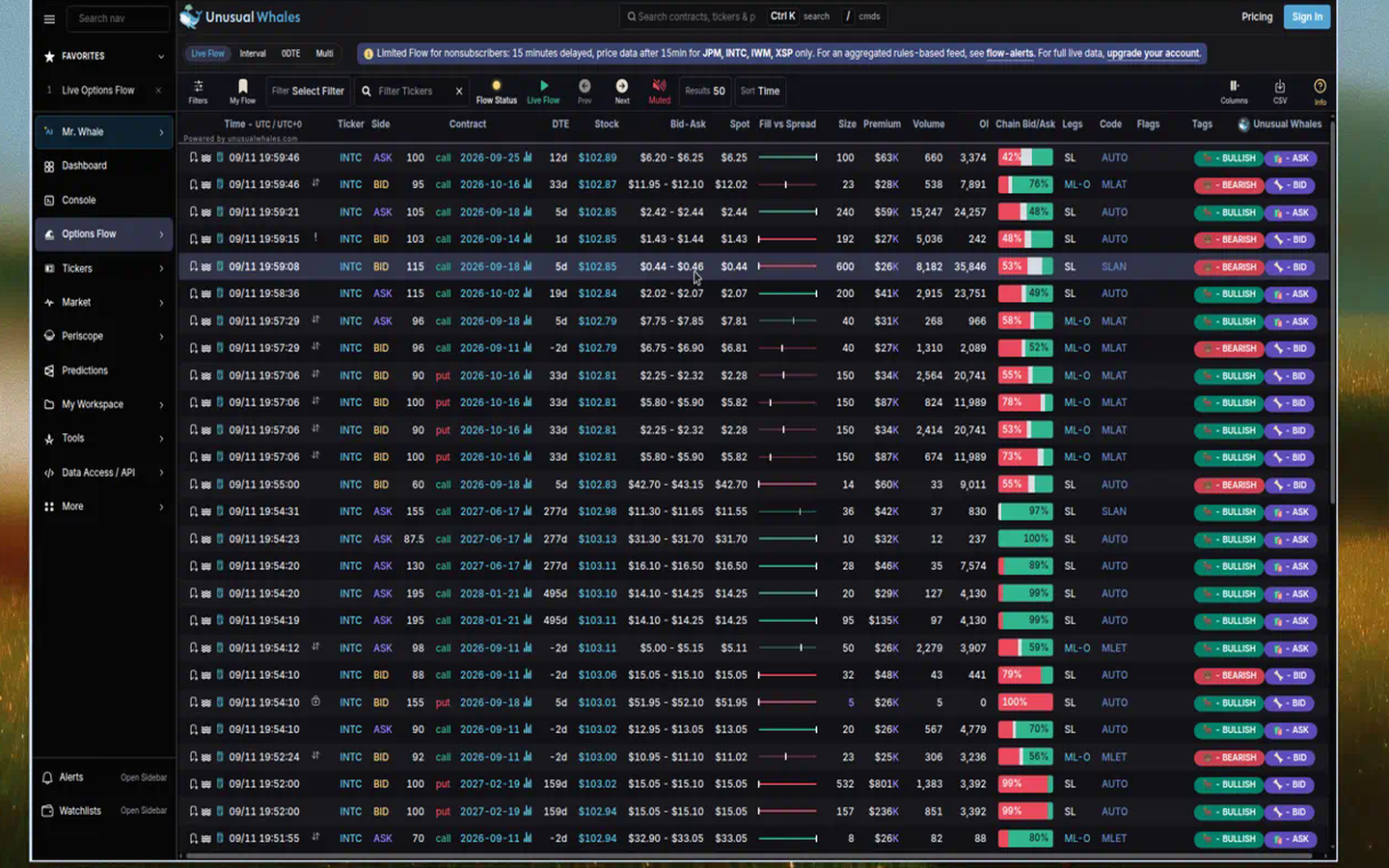Go to the Prev page arrow
The width and height of the screenshot is (1389, 868).
tap(585, 91)
